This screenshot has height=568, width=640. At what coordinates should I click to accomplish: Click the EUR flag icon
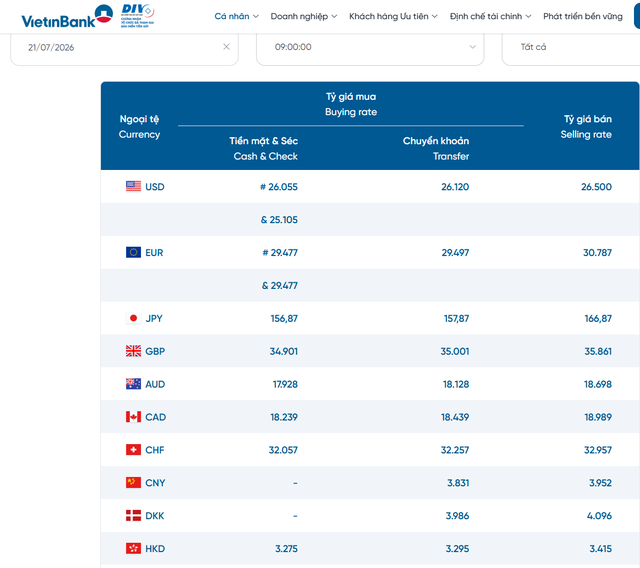[133, 252]
